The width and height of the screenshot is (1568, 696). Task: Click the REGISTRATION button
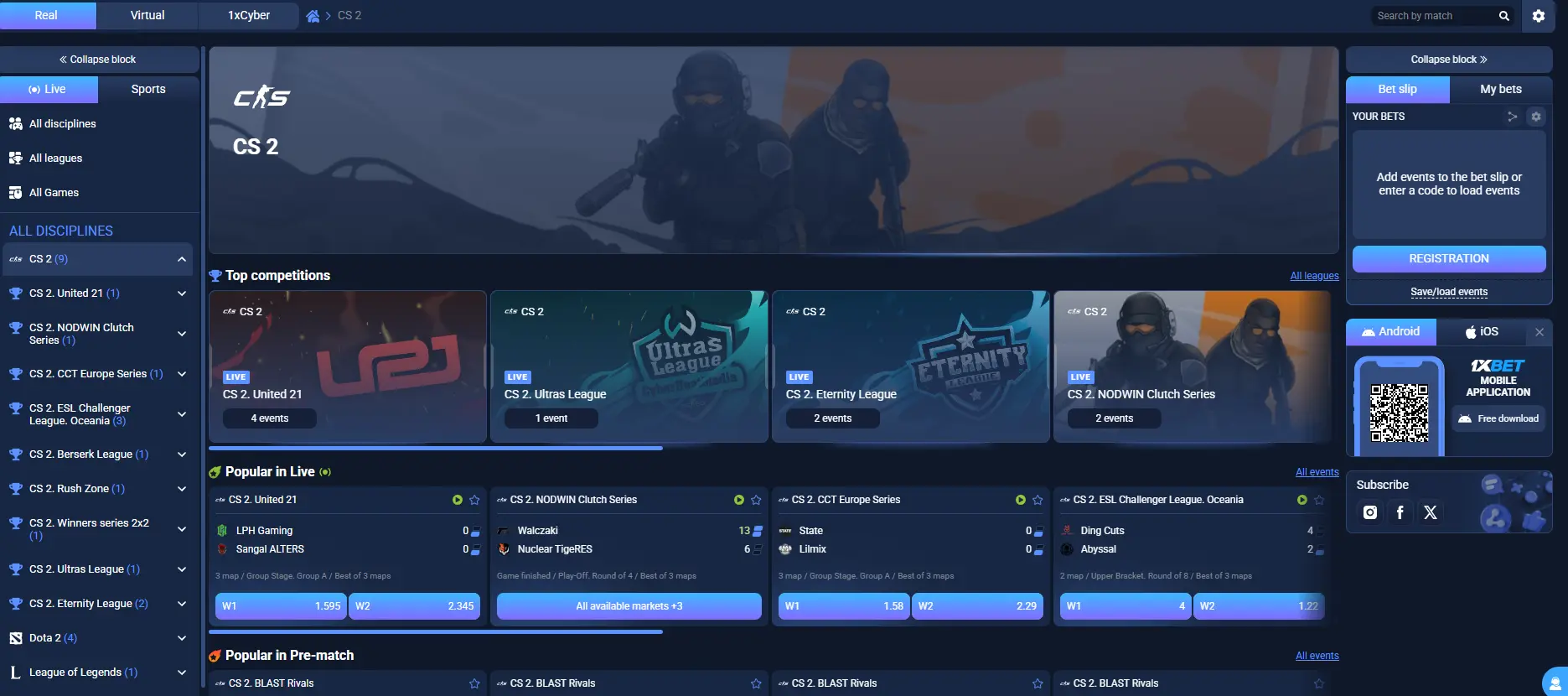click(x=1449, y=259)
